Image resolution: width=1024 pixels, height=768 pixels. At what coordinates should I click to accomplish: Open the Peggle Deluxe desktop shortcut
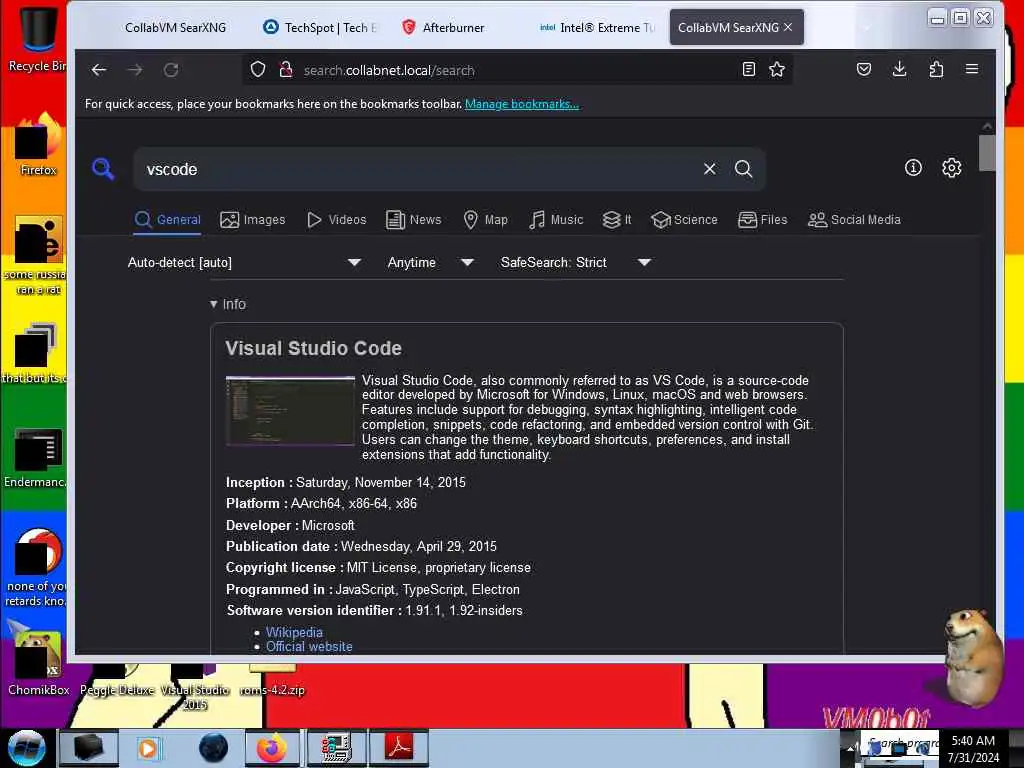click(117, 680)
